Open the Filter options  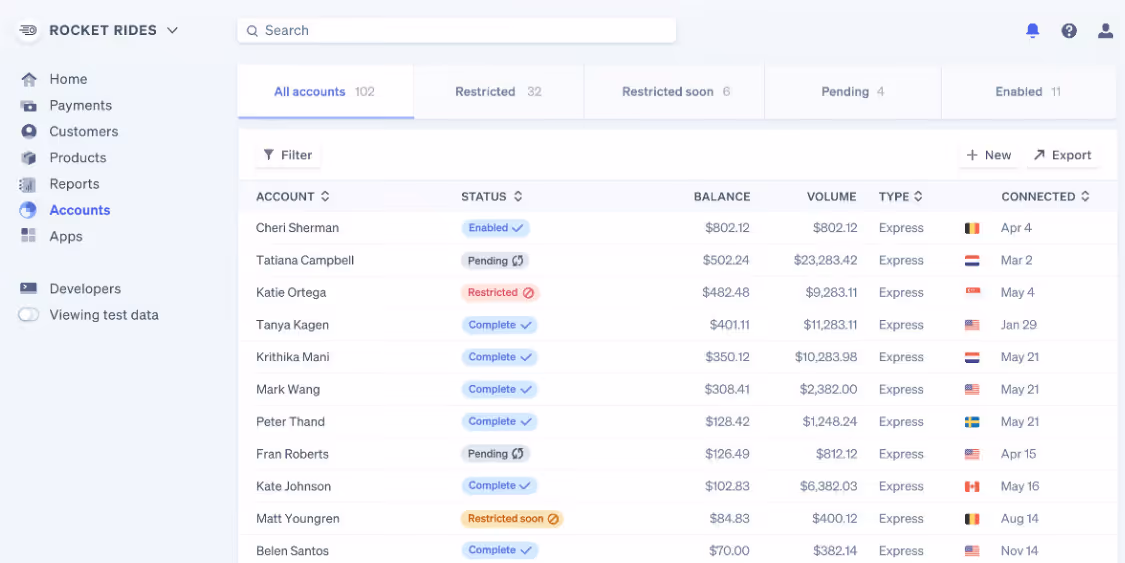point(288,155)
